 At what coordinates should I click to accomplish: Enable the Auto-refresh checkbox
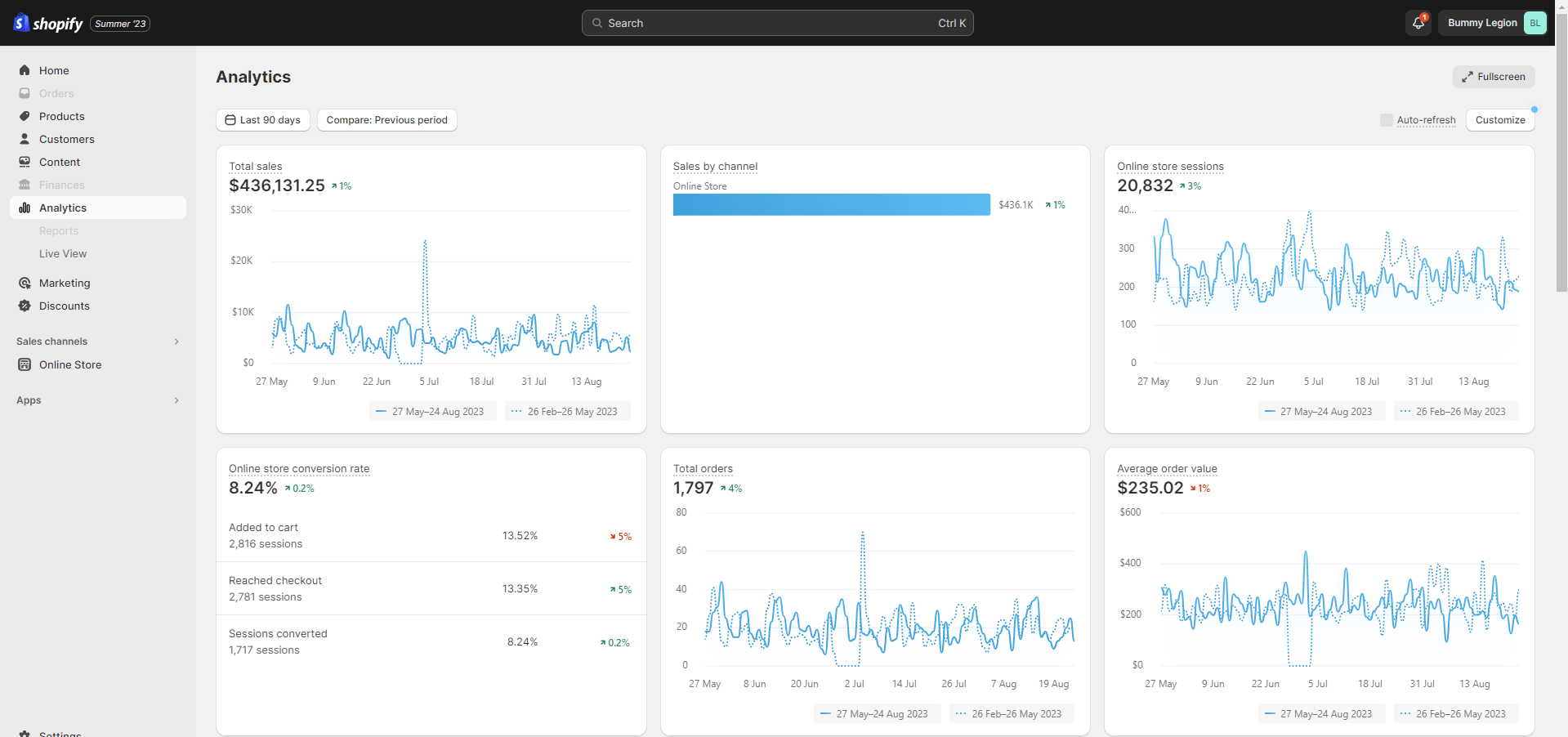[1386, 120]
